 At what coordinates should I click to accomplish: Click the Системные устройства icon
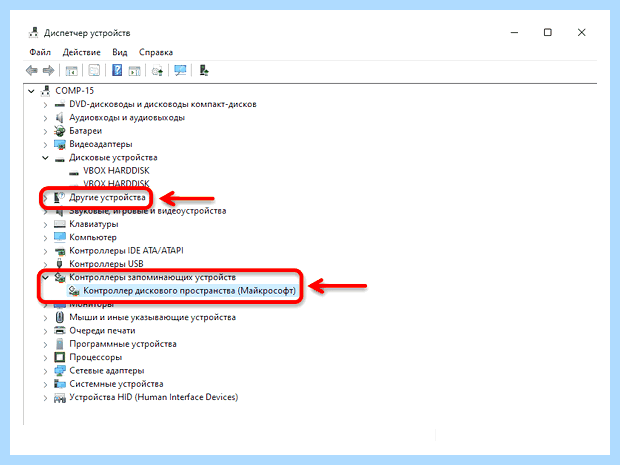60,384
